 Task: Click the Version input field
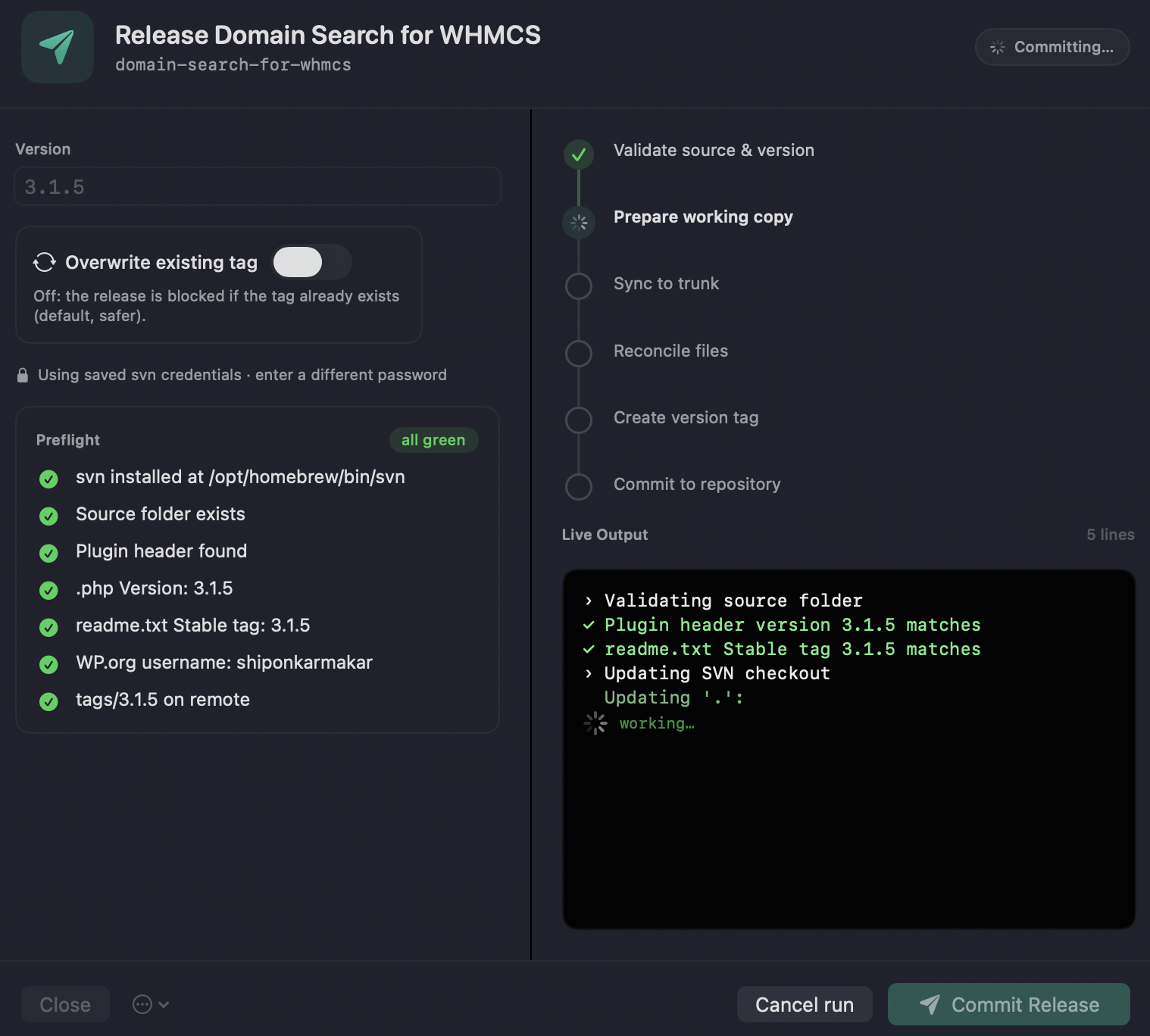[258, 186]
